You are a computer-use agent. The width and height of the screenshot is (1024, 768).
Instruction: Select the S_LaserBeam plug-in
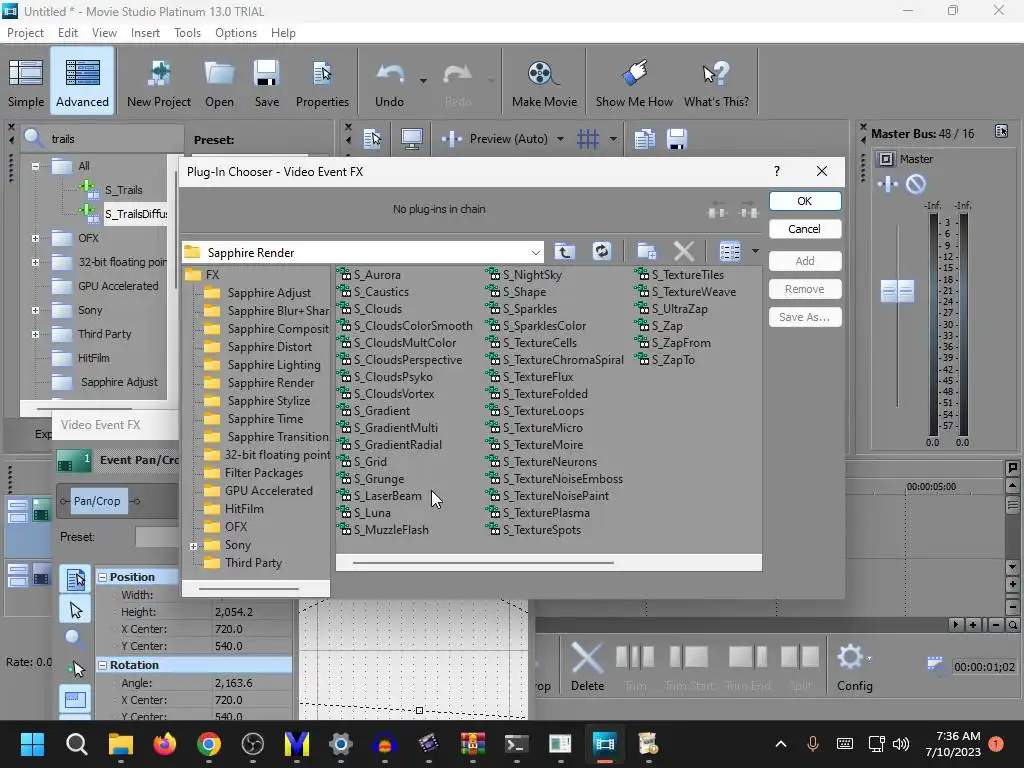(x=380, y=496)
